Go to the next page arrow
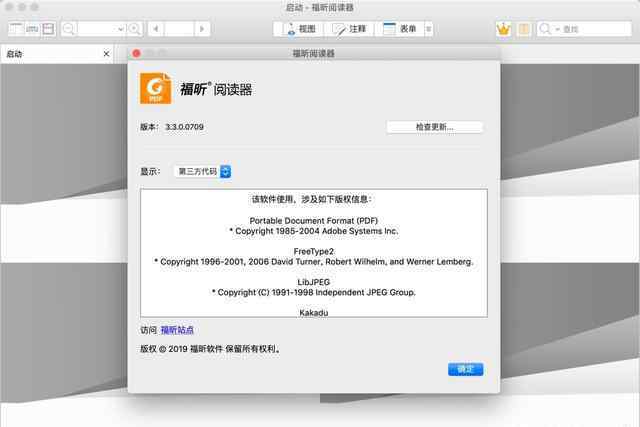The image size is (640, 427). [x=202, y=29]
